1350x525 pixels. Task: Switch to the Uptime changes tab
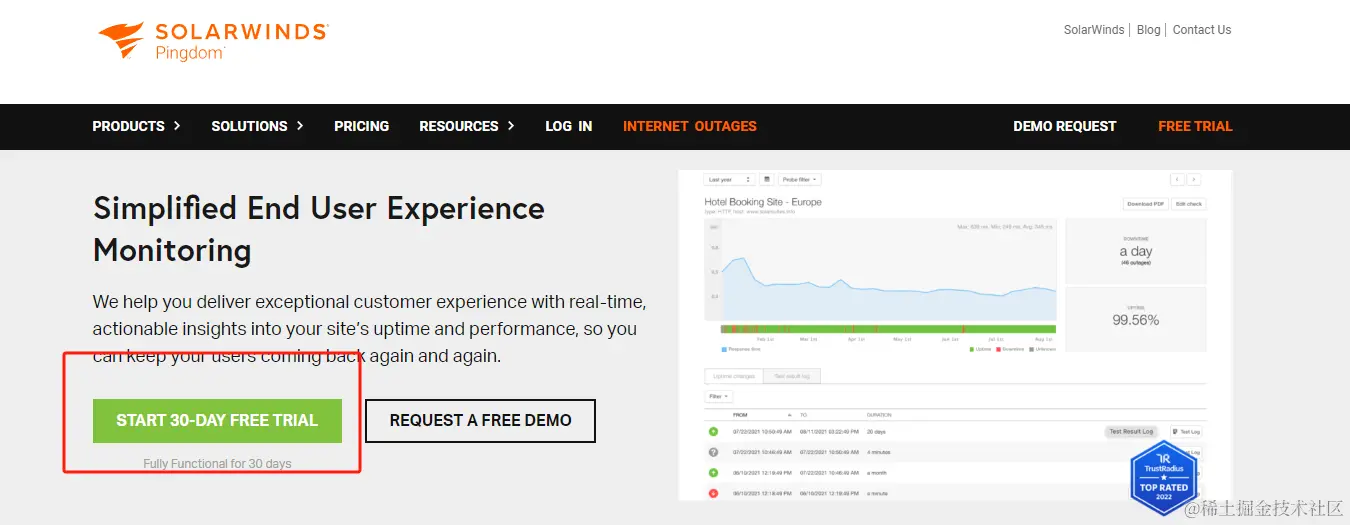click(734, 376)
